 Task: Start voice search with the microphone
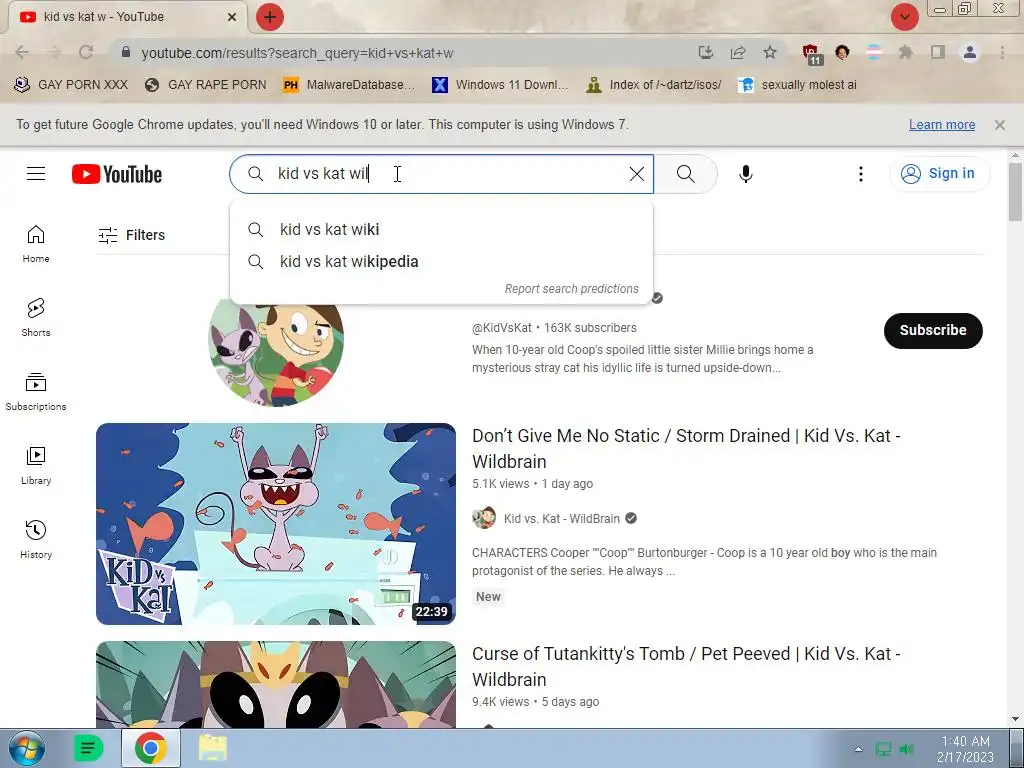coord(746,174)
